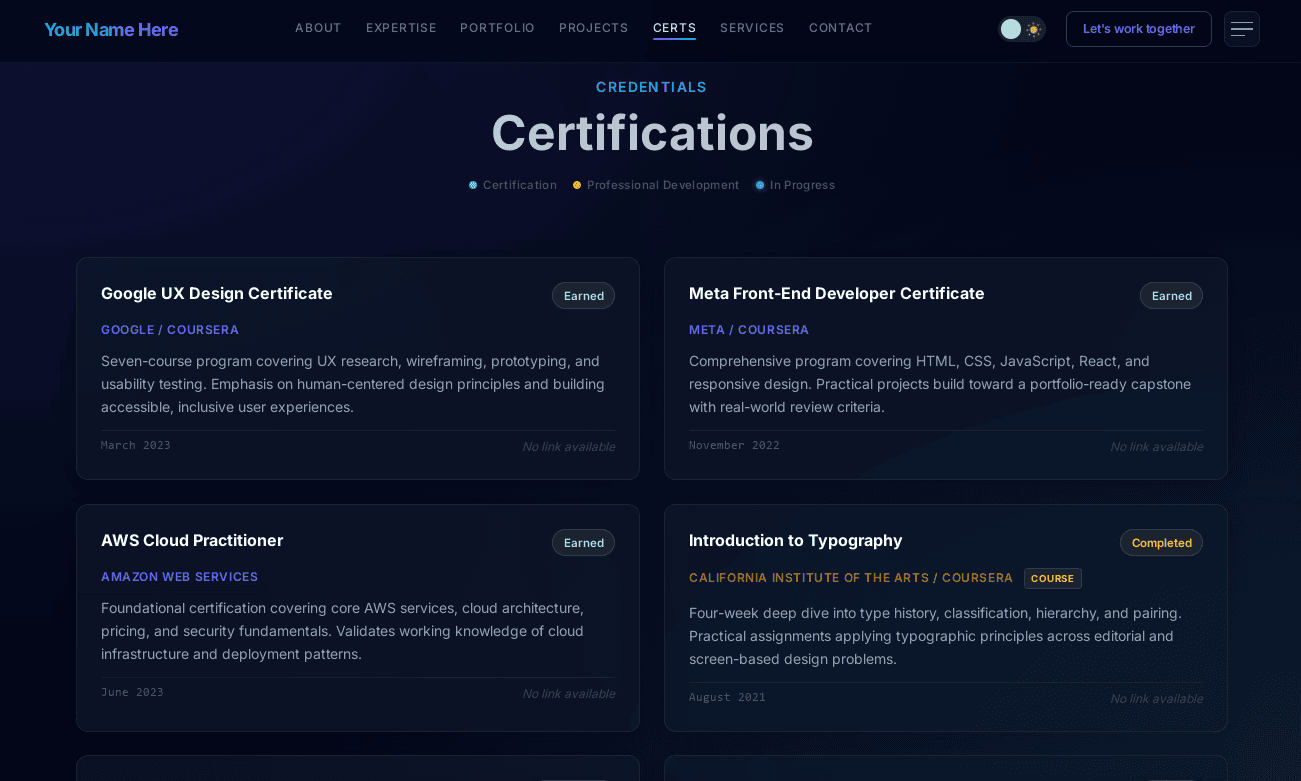The image size is (1301, 781).
Task: Click the COURSE tag on Typography card
Action: (x=1053, y=579)
